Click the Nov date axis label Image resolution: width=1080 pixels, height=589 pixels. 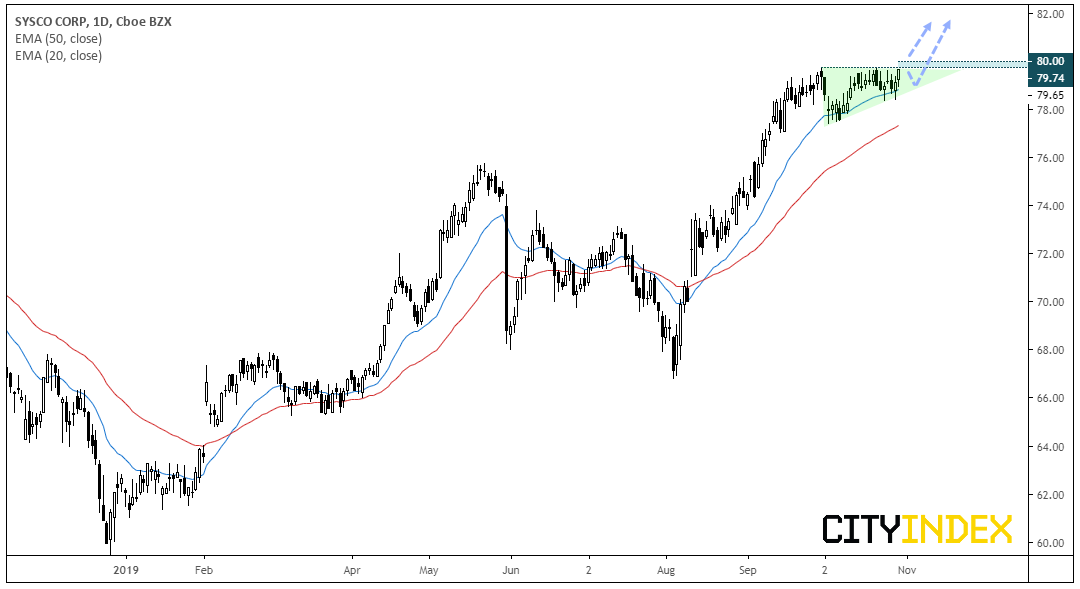(907, 570)
